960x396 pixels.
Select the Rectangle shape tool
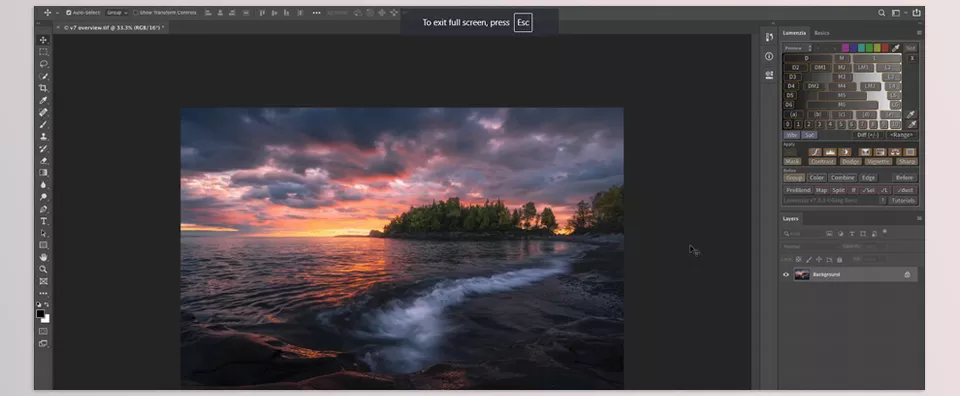[x=43, y=245]
